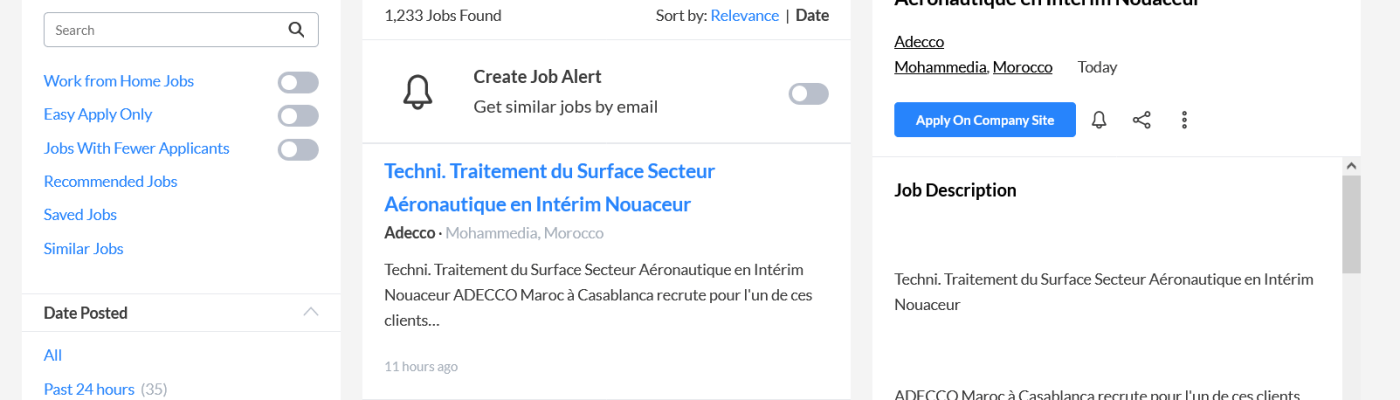The image size is (1400, 400).
Task: Open the three-dot more options menu
Action: [1184, 120]
